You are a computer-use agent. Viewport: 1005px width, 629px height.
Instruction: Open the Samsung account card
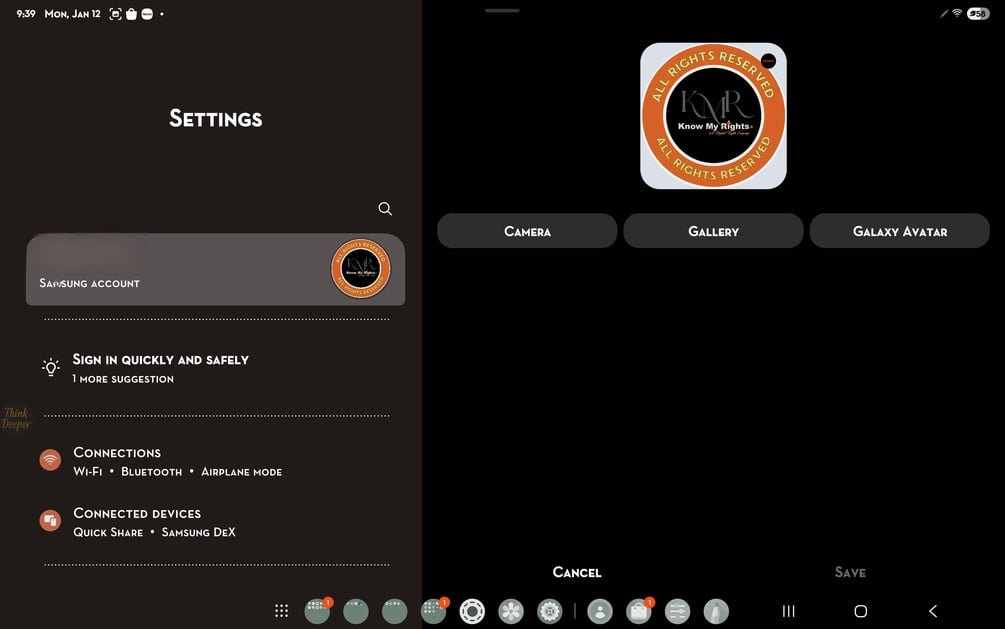coord(215,269)
